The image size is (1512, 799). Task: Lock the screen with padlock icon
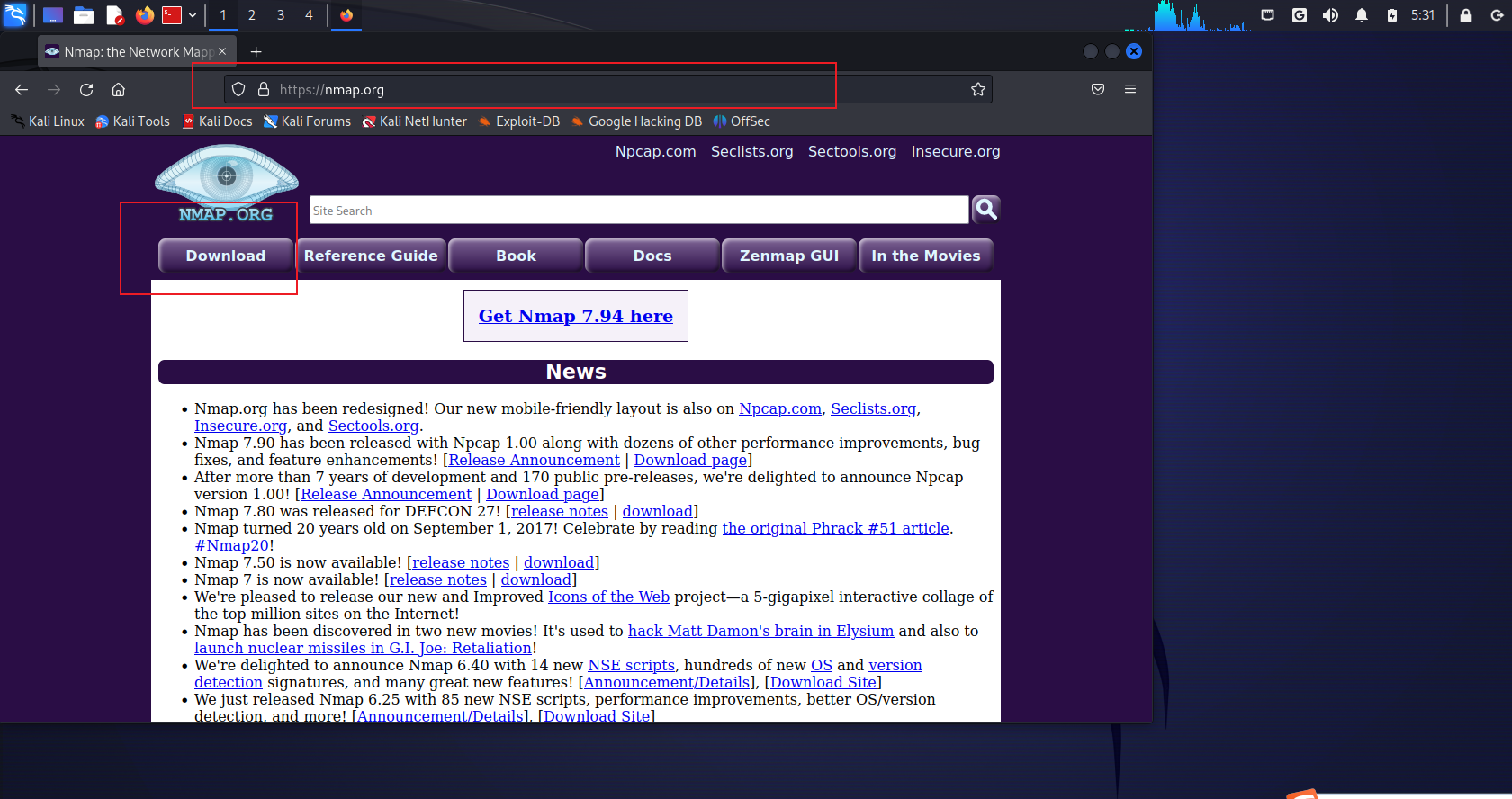coord(1466,15)
